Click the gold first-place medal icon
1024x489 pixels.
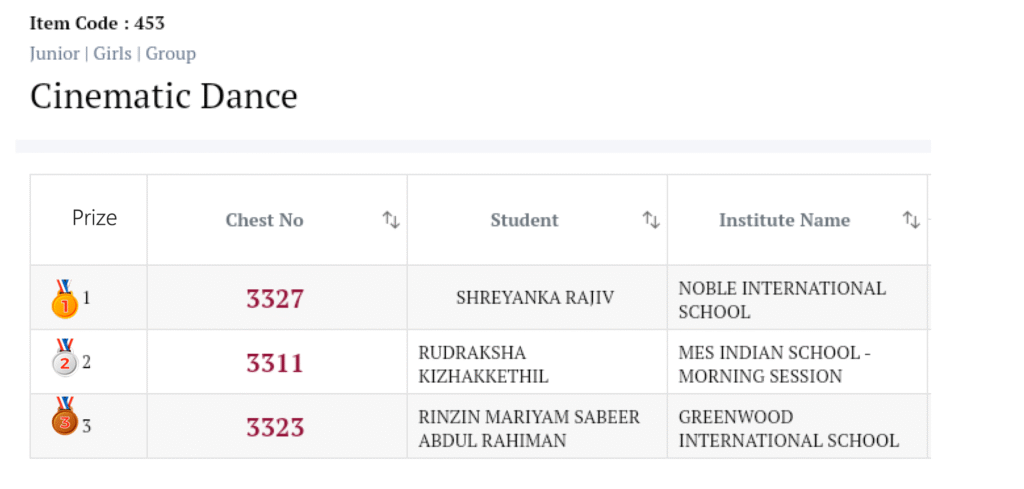coord(64,298)
